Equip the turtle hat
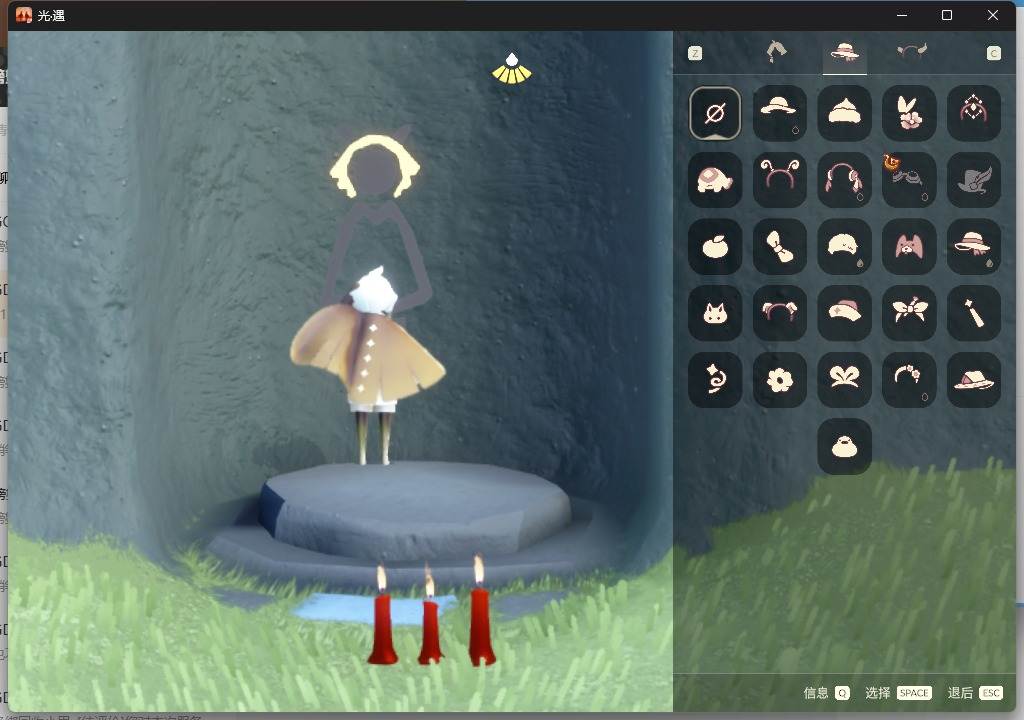Image resolution: width=1024 pixels, height=720 pixels. point(715,180)
